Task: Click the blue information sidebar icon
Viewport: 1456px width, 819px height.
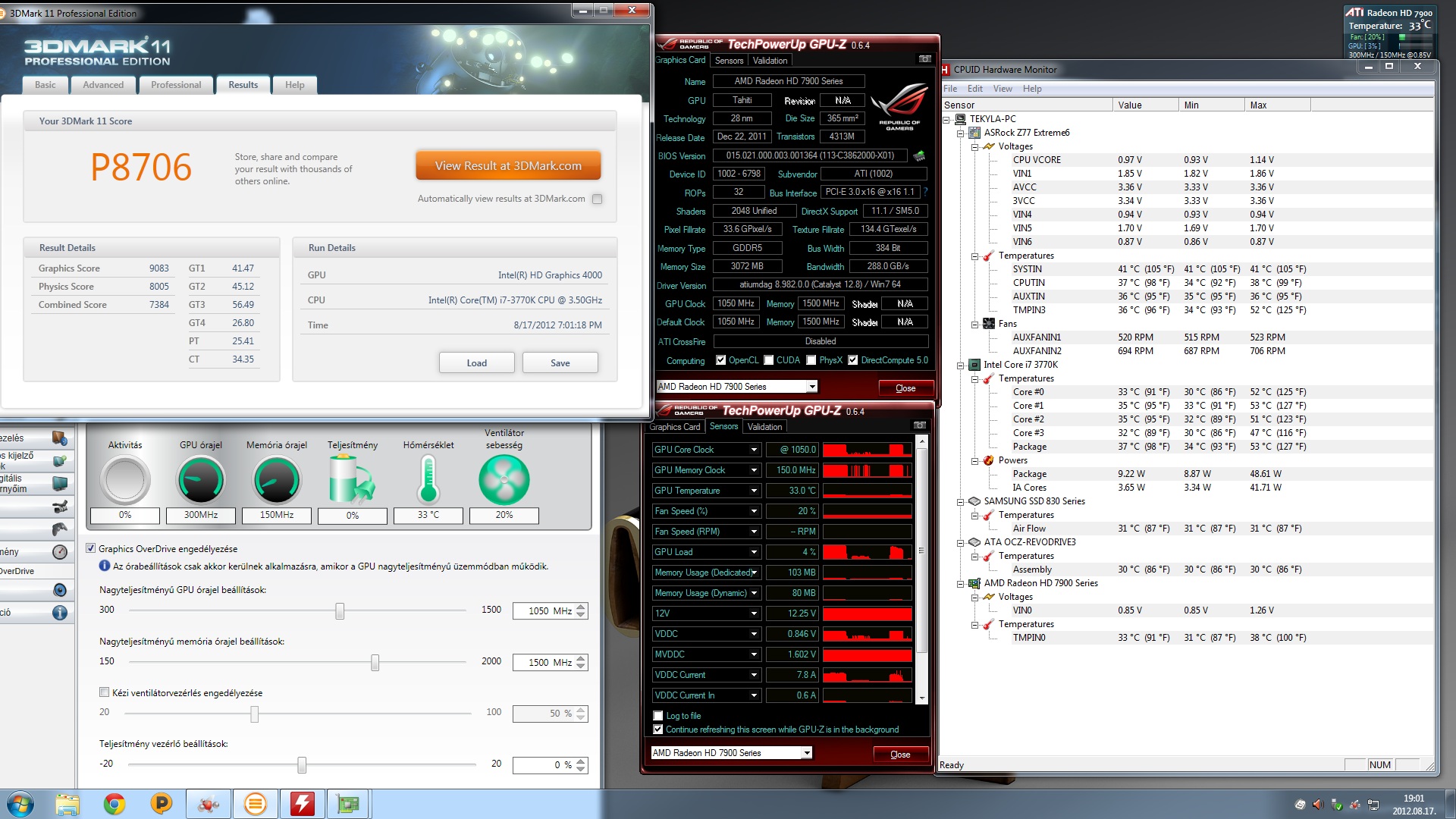Action: coord(60,613)
